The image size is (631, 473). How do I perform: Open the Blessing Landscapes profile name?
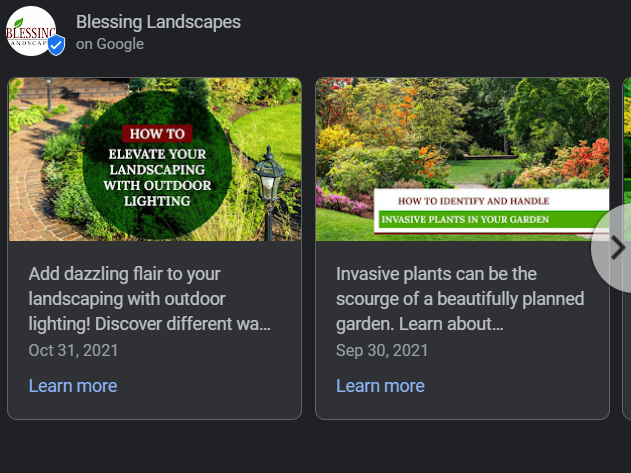(x=158, y=22)
